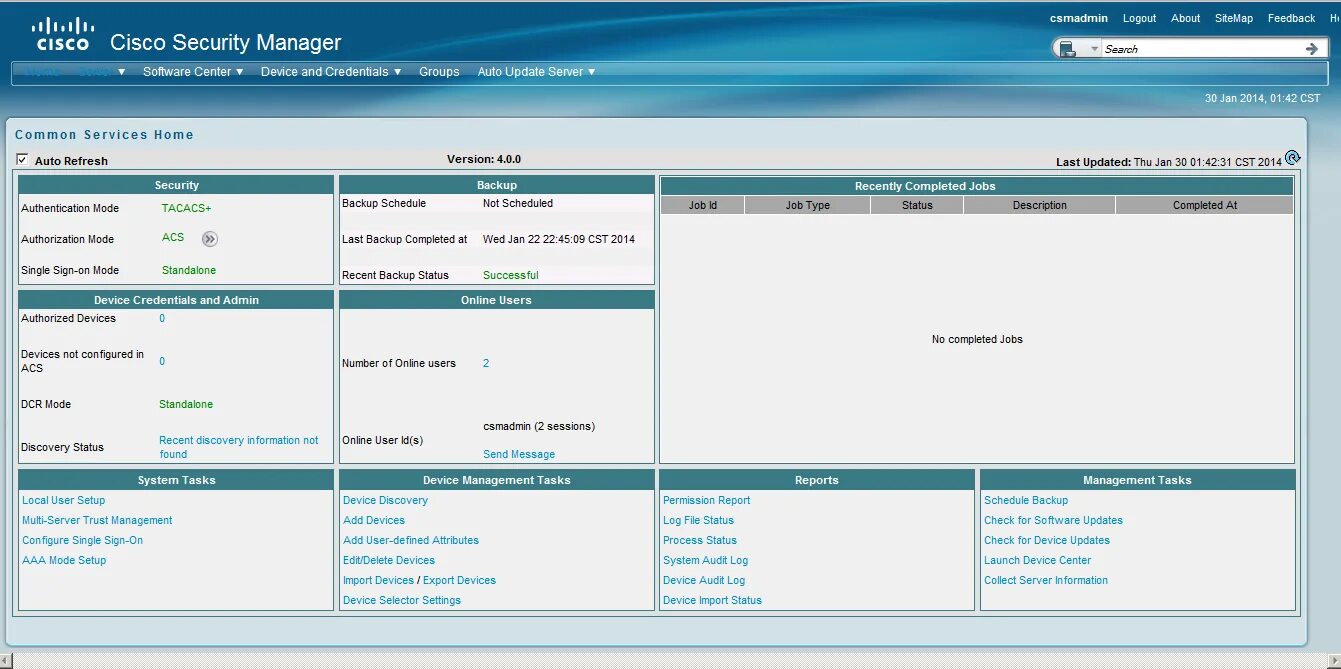Open the Device Audit Log
1341x669 pixels.
click(704, 580)
